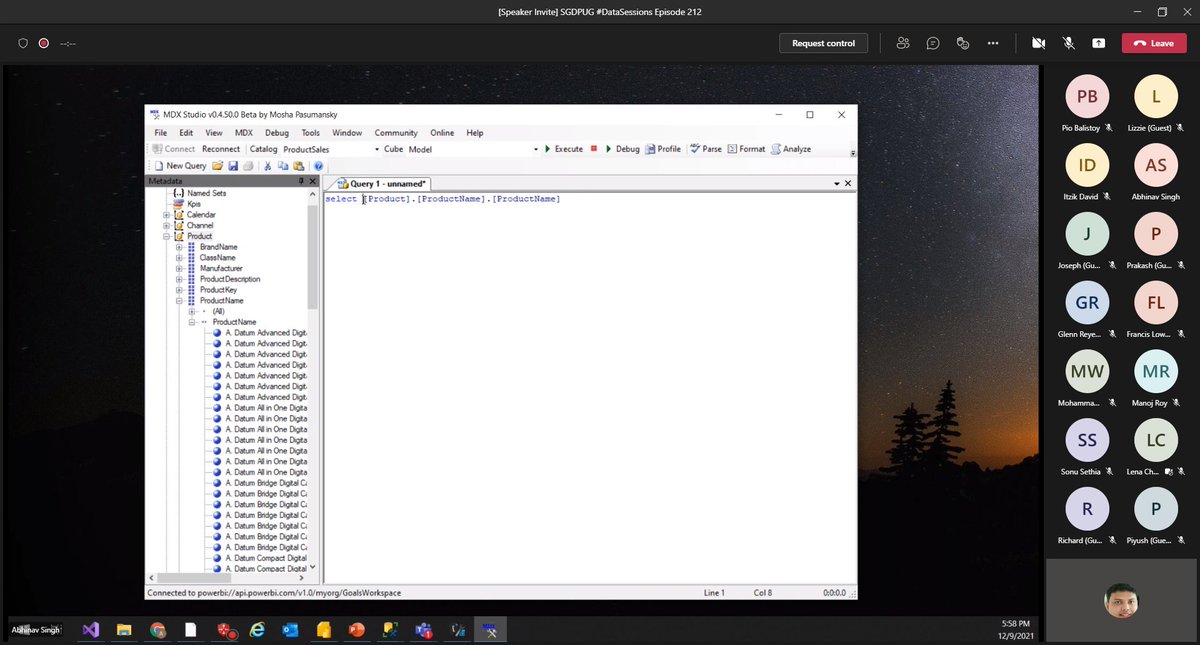Click the Teams Share content icon
This screenshot has width=1200, height=645.
click(1099, 43)
